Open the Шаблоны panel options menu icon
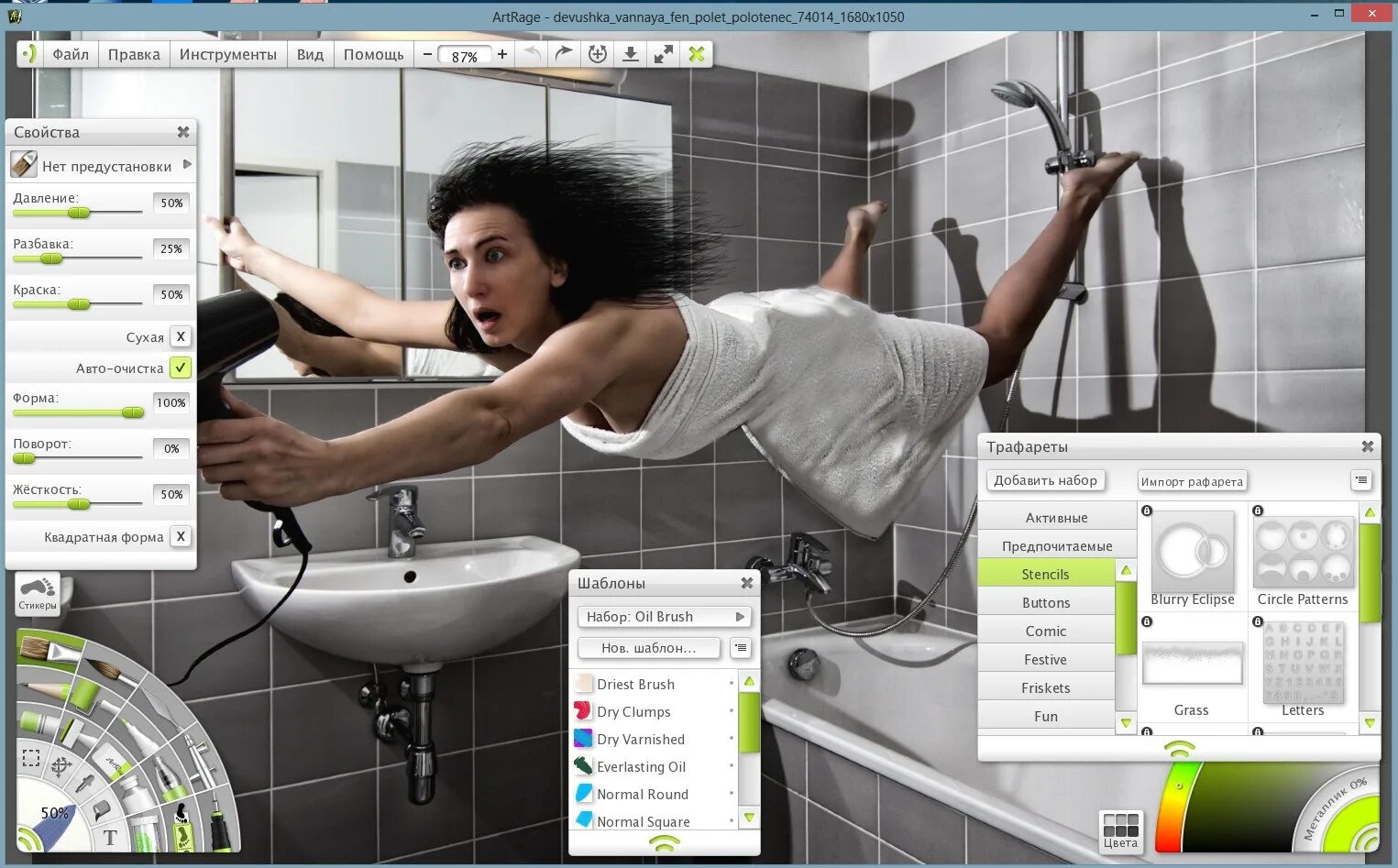 [x=741, y=648]
